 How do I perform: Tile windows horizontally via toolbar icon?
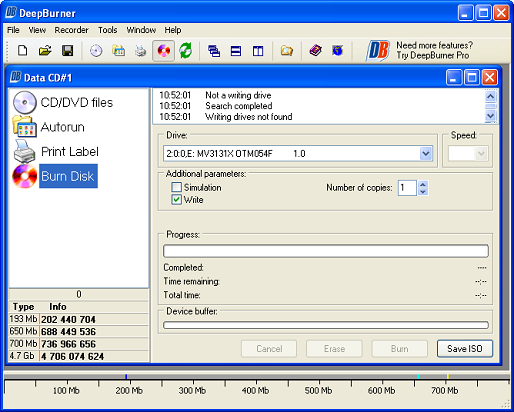click(x=236, y=51)
